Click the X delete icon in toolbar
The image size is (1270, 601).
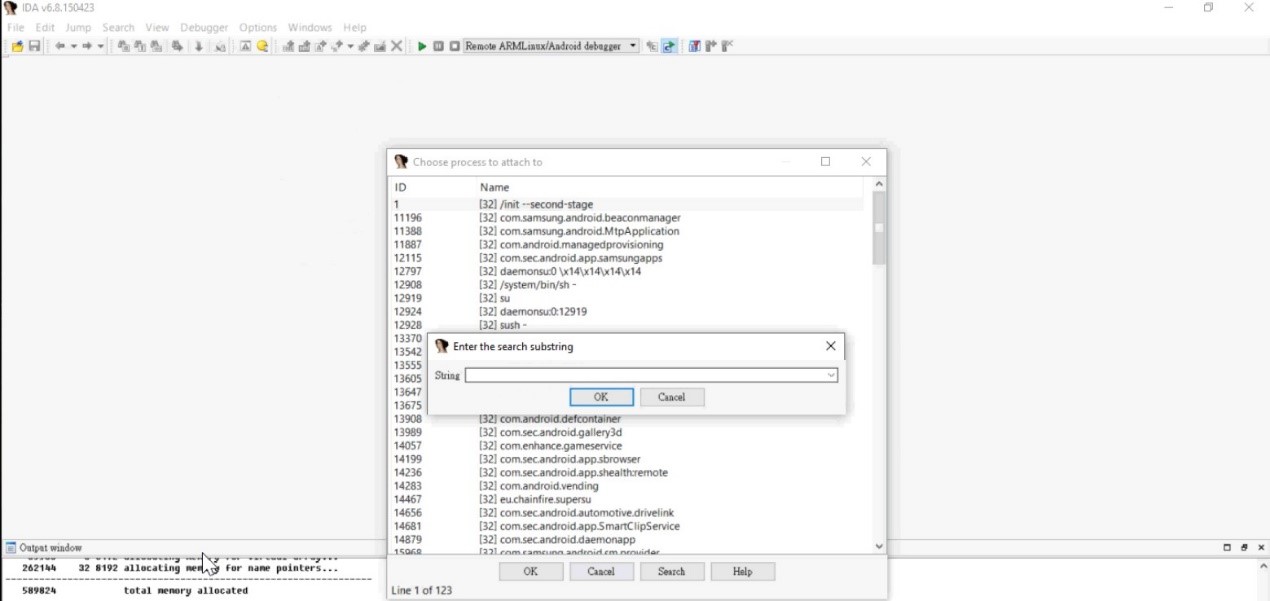(397, 46)
